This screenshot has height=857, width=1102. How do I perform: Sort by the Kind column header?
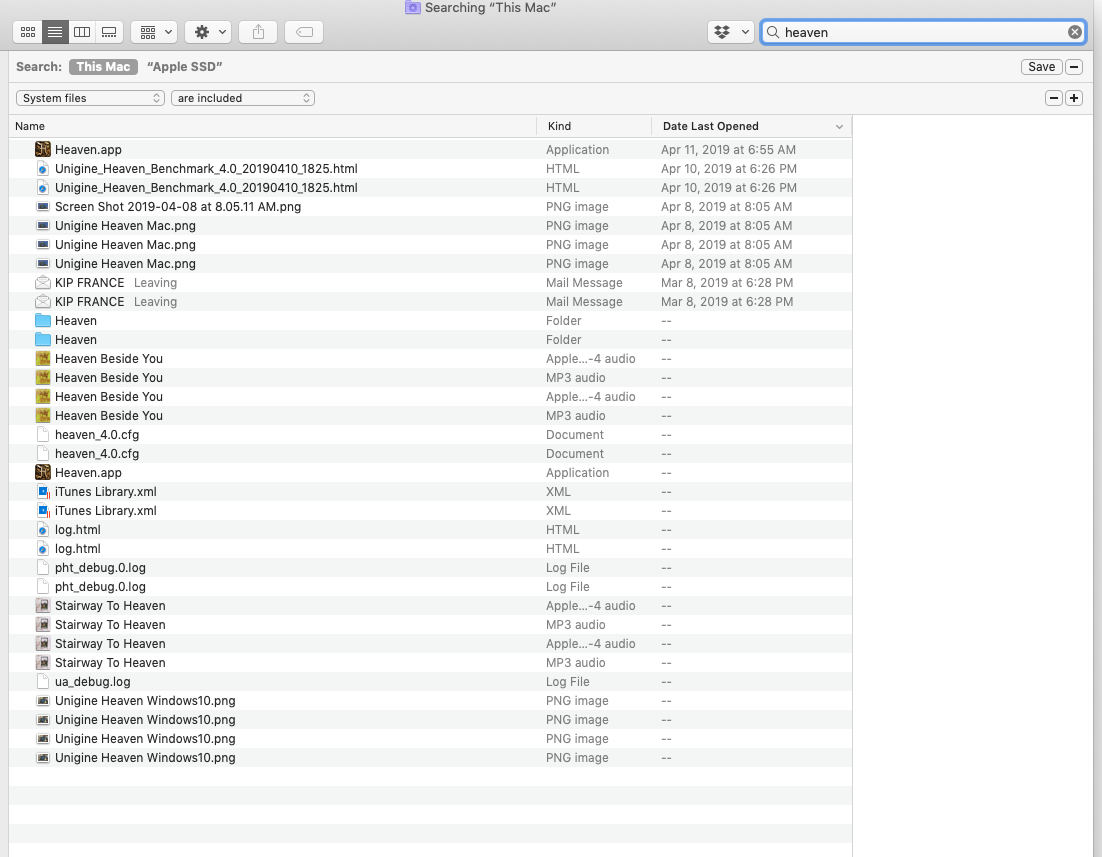coord(595,127)
